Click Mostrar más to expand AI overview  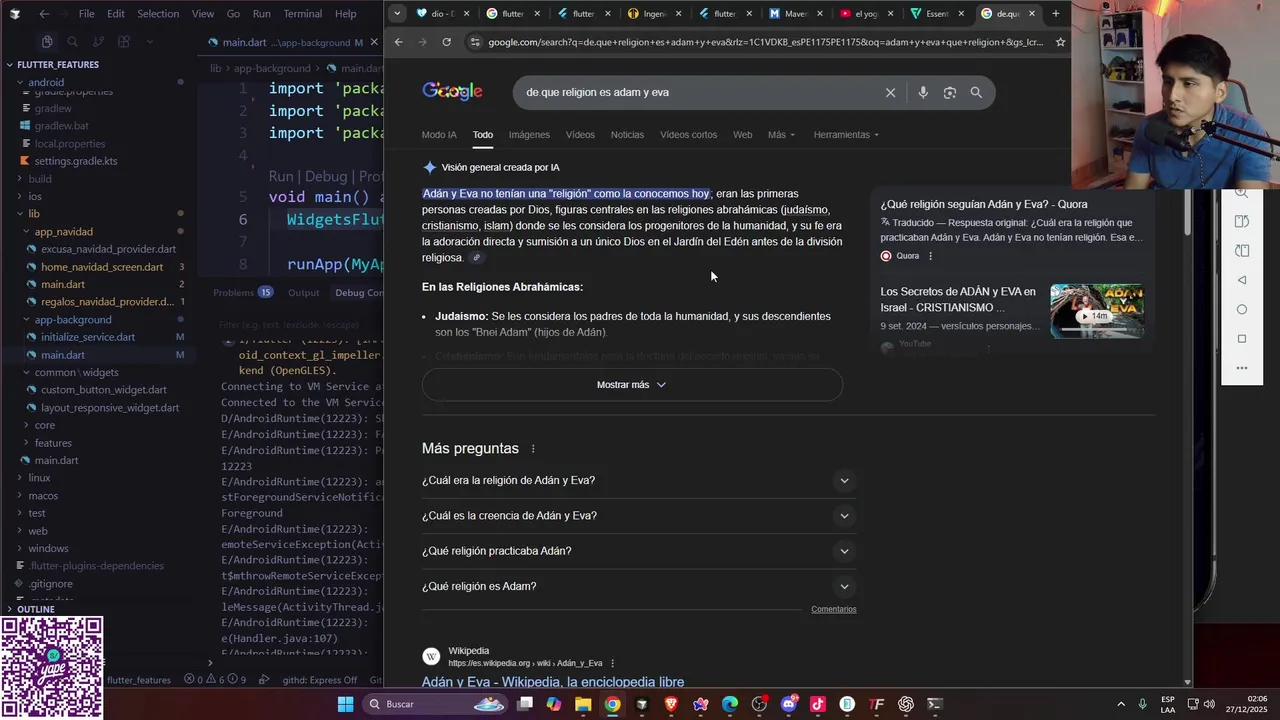pyautogui.click(x=632, y=385)
